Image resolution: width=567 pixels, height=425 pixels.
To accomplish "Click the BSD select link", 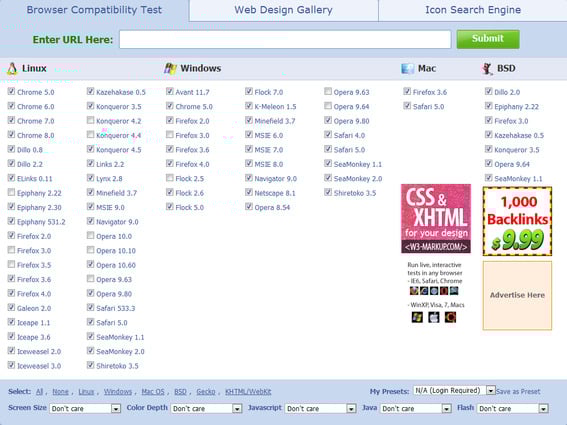I will pos(180,392).
